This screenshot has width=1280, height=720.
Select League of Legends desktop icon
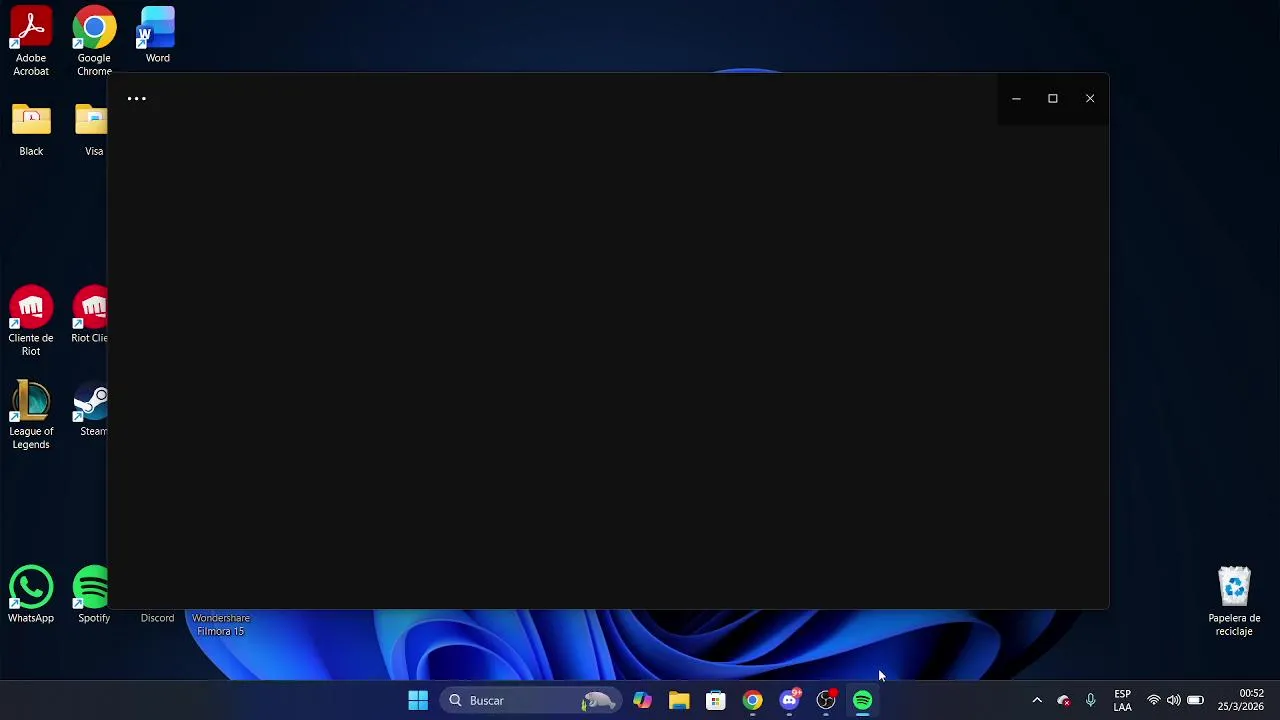coord(31,415)
